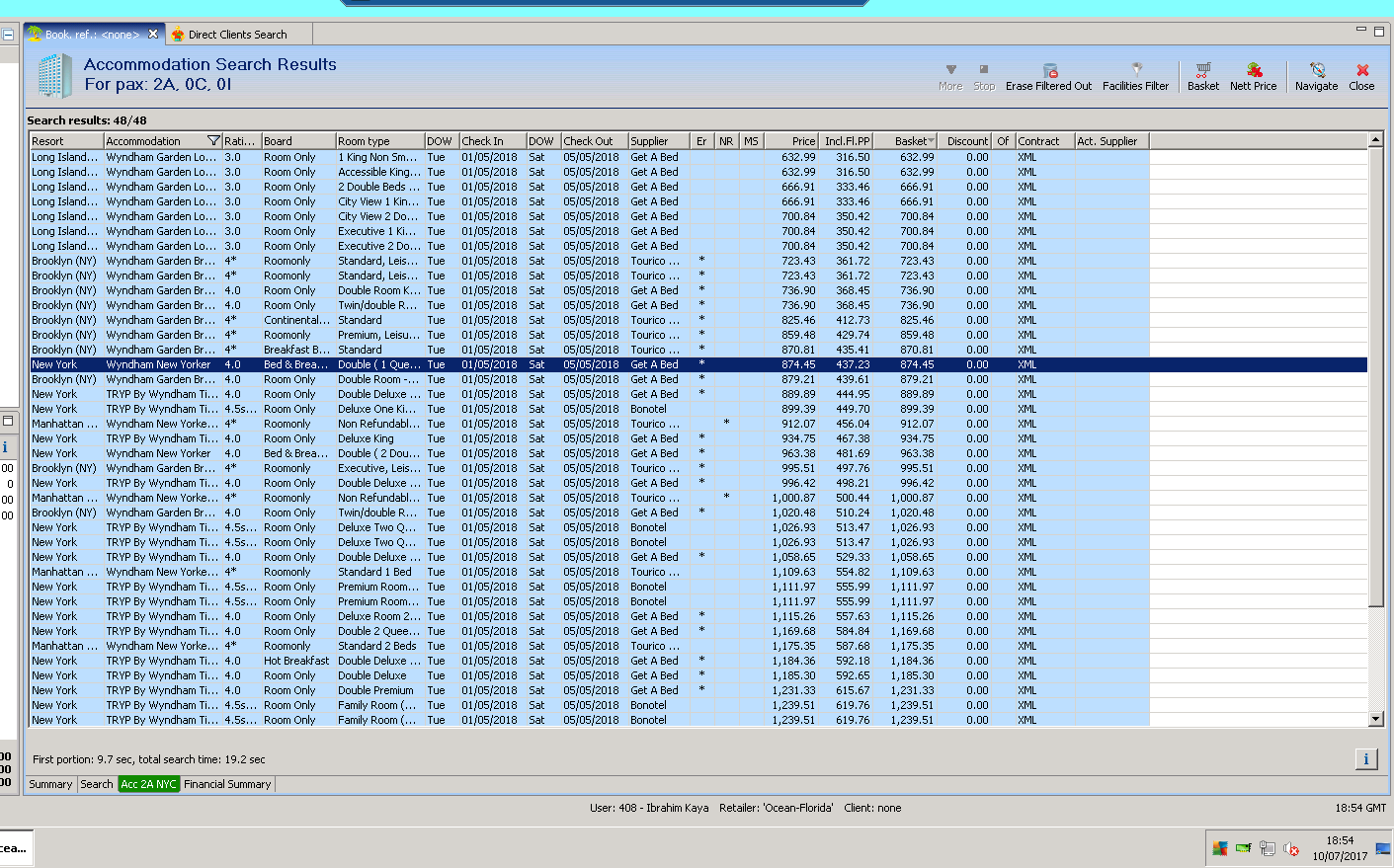This screenshot has height=868, width=1394.
Task: Click the Basket shopping cart icon
Action: (x=1202, y=70)
